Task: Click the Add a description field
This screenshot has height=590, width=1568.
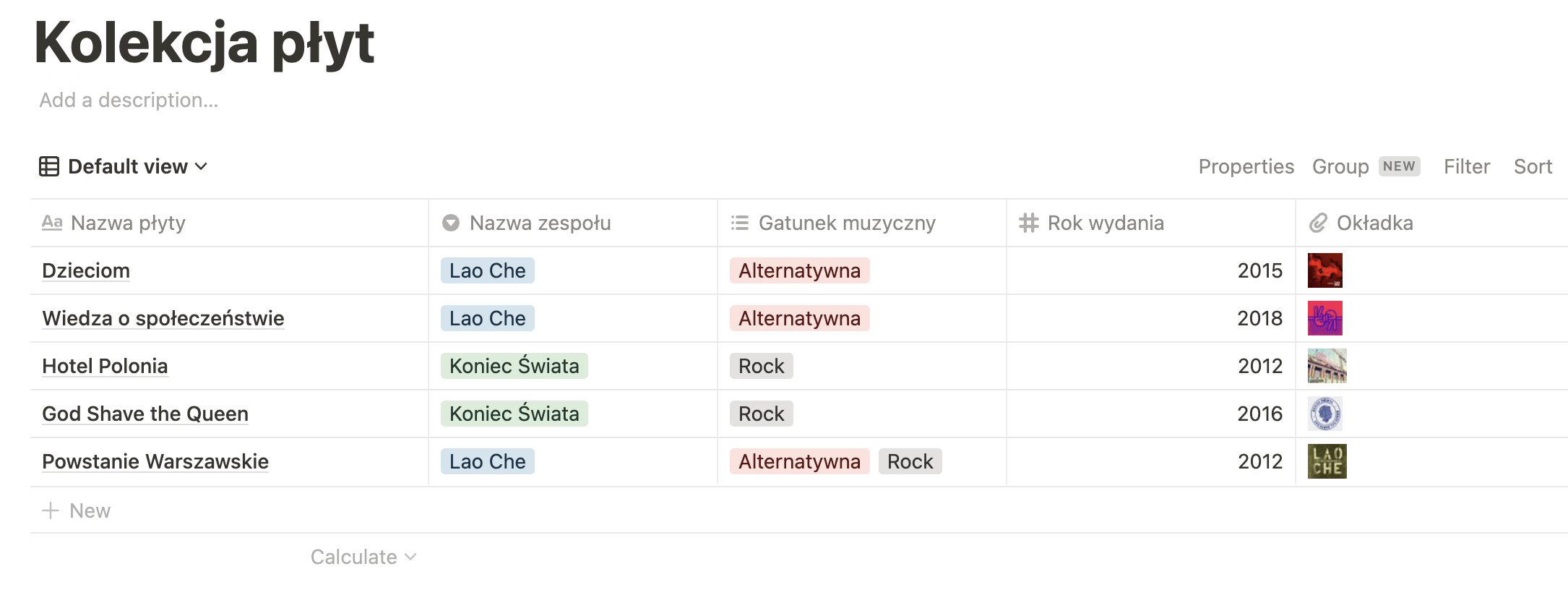Action: click(129, 100)
